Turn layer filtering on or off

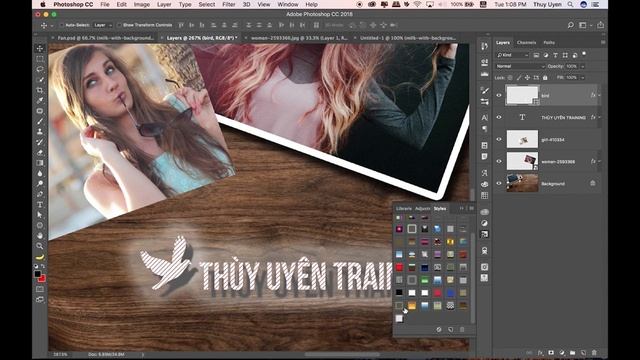click(584, 54)
